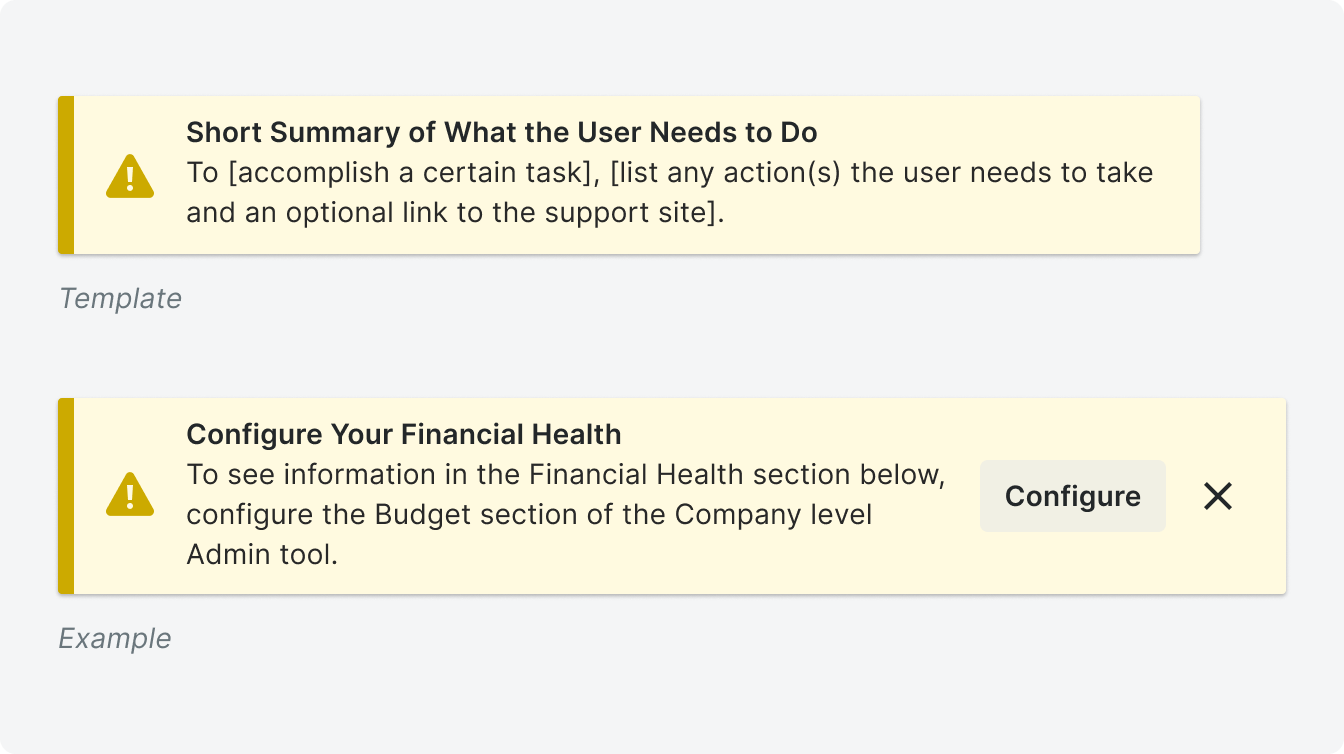Image resolution: width=1344 pixels, height=754 pixels.
Task: Select the 'Configure Your Financial Health' heading
Action: pos(404,434)
